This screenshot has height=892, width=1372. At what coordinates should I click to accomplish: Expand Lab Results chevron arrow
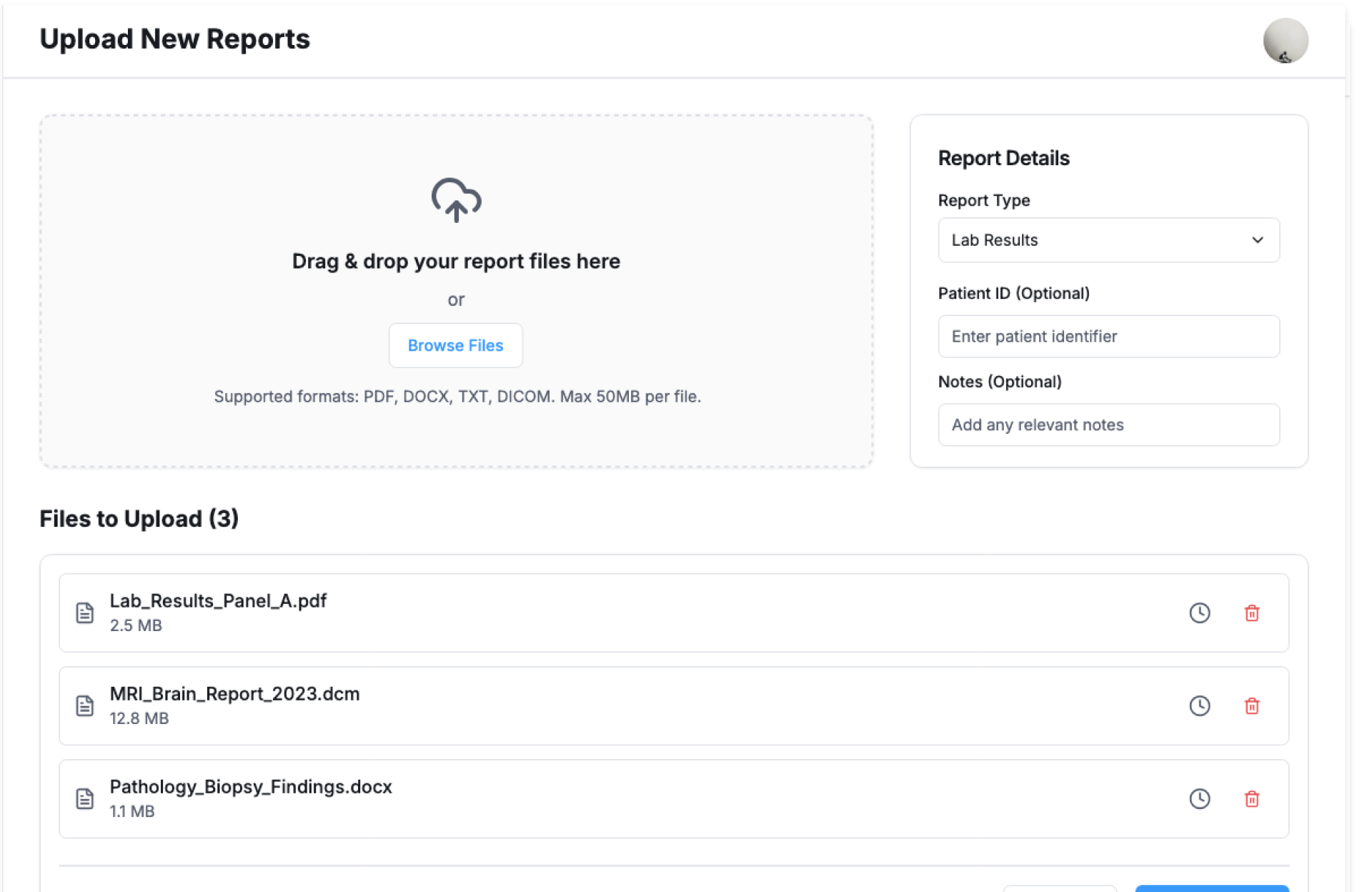1257,240
